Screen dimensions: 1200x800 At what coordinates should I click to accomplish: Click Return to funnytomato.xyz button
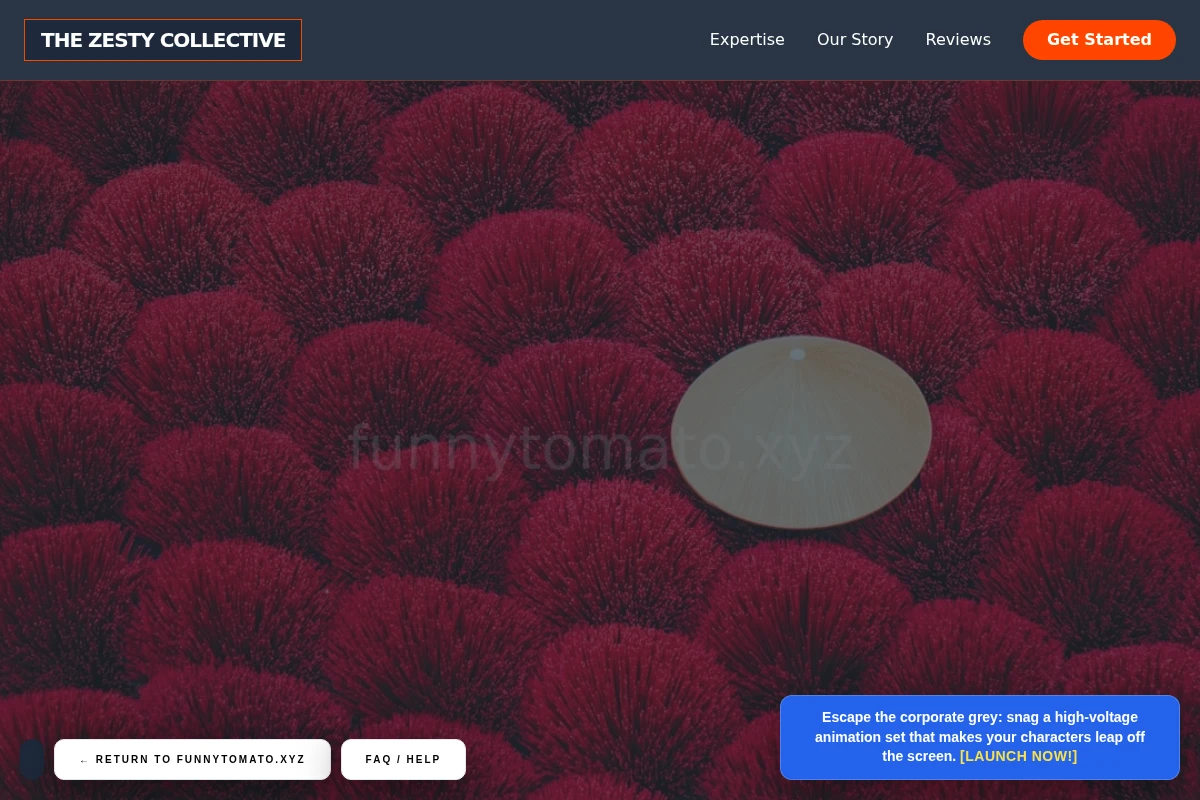point(192,759)
